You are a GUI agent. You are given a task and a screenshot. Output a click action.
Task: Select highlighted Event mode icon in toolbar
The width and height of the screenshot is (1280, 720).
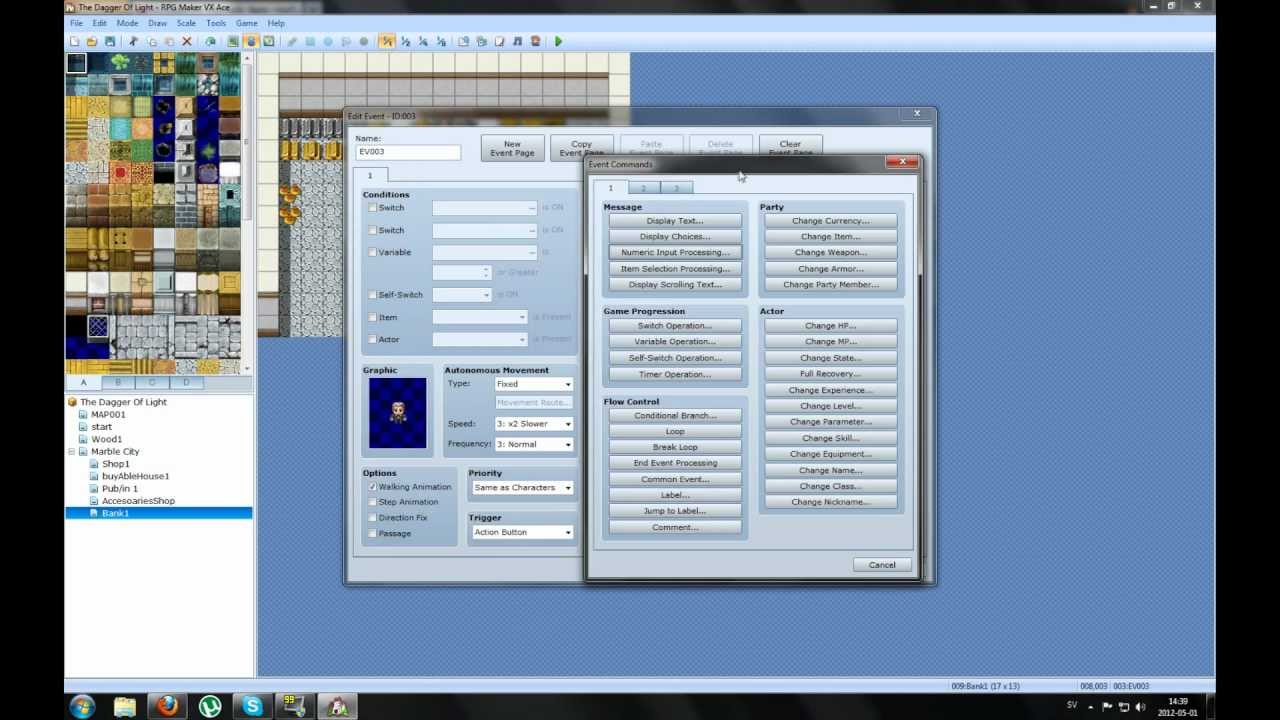click(252, 41)
